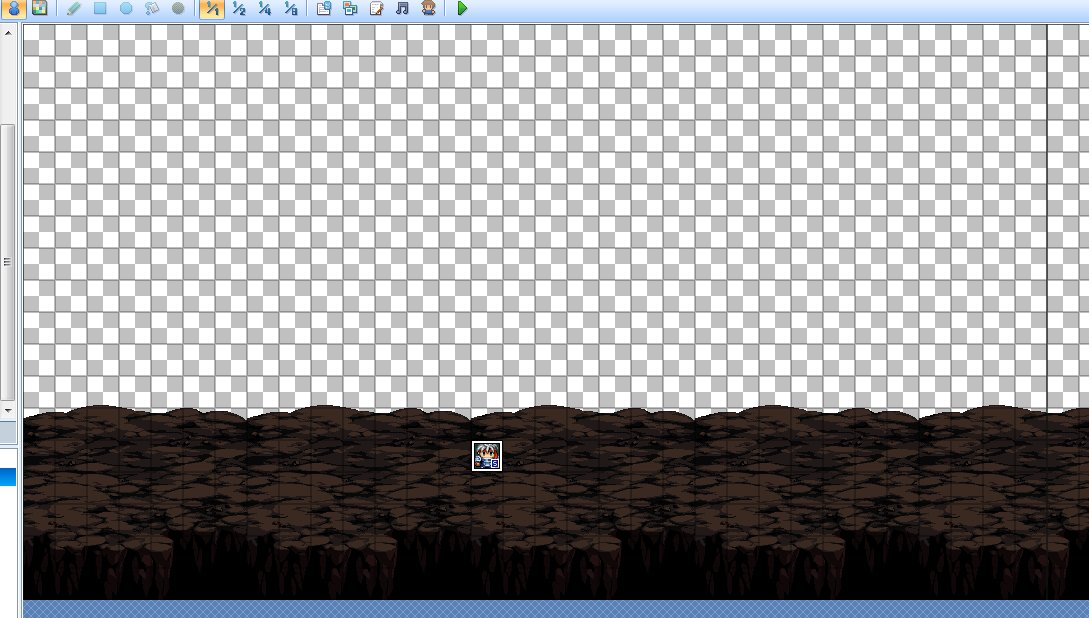Switch to Events editing mode
The height and width of the screenshot is (618, 1089).
(13, 8)
